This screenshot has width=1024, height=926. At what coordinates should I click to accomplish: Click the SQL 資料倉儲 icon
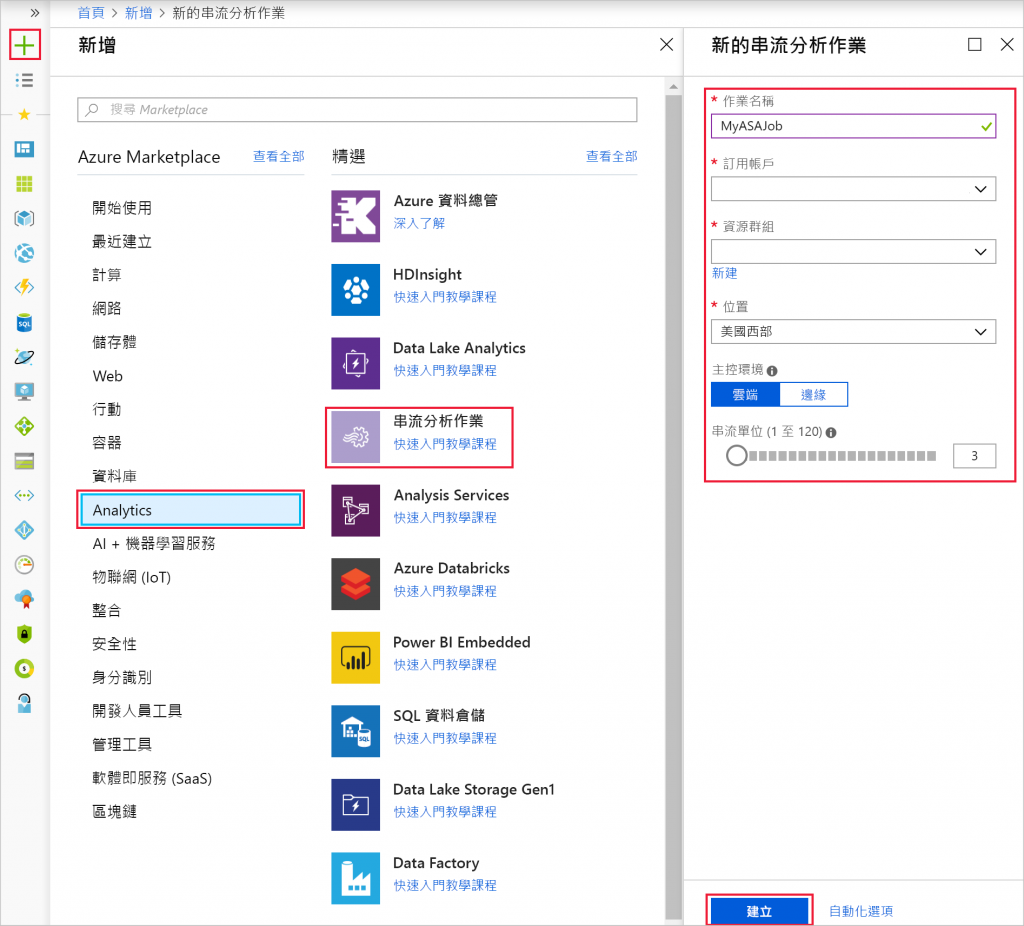click(x=355, y=731)
